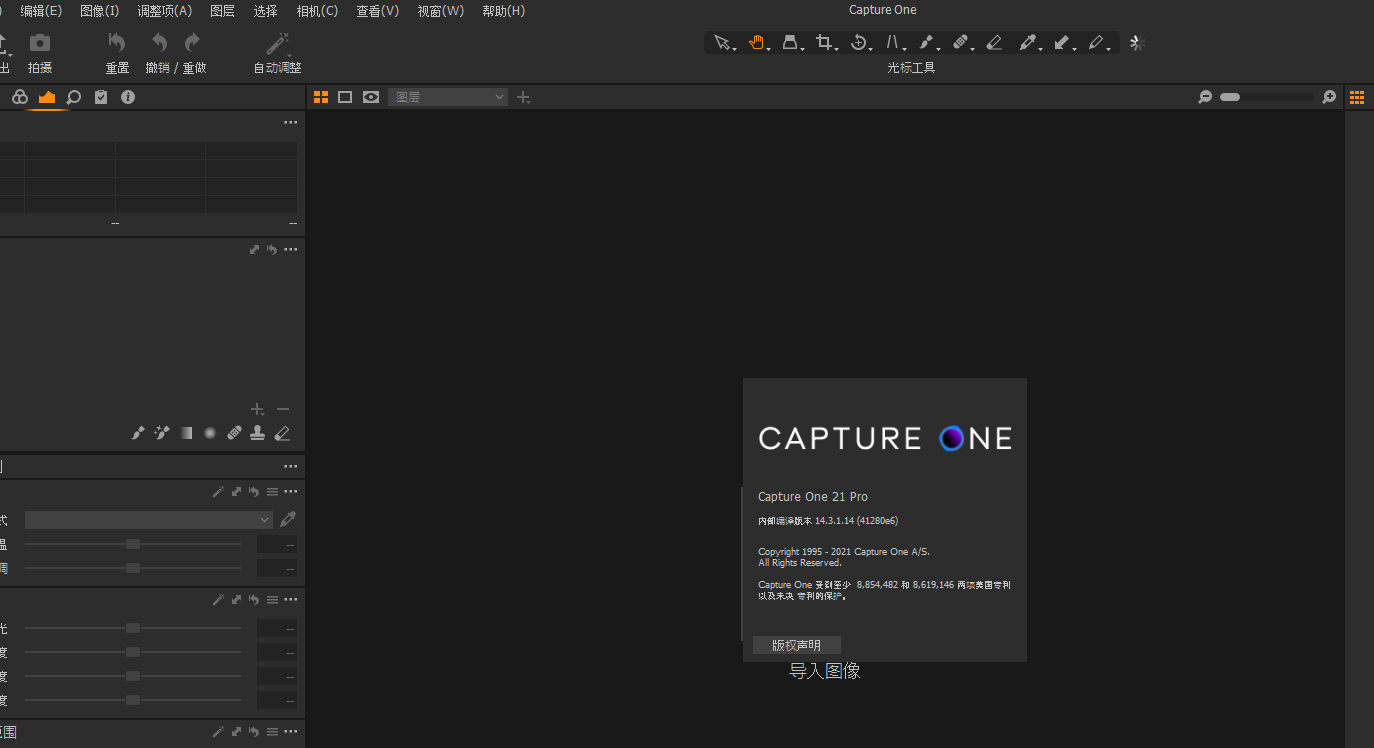Click the temperature (温) value field
Image resolution: width=1374 pixels, height=748 pixels.
[277, 544]
